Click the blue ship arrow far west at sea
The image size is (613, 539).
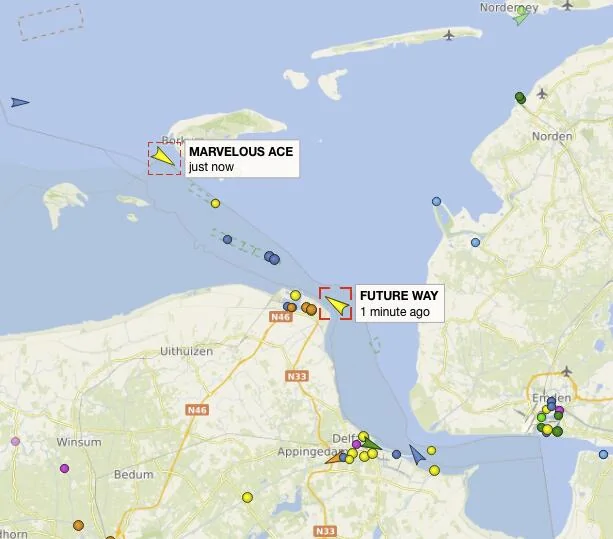tap(20, 102)
